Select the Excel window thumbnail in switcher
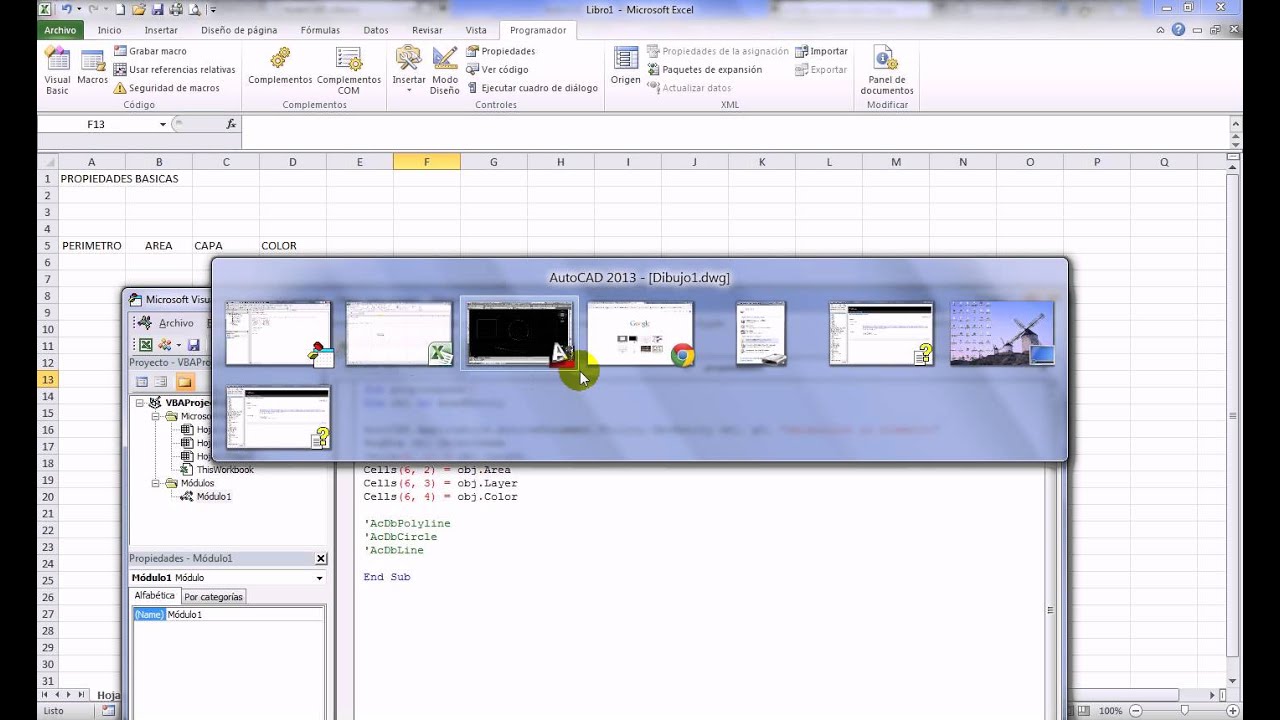The height and width of the screenshot is (720, 1280). click(399, 333)
